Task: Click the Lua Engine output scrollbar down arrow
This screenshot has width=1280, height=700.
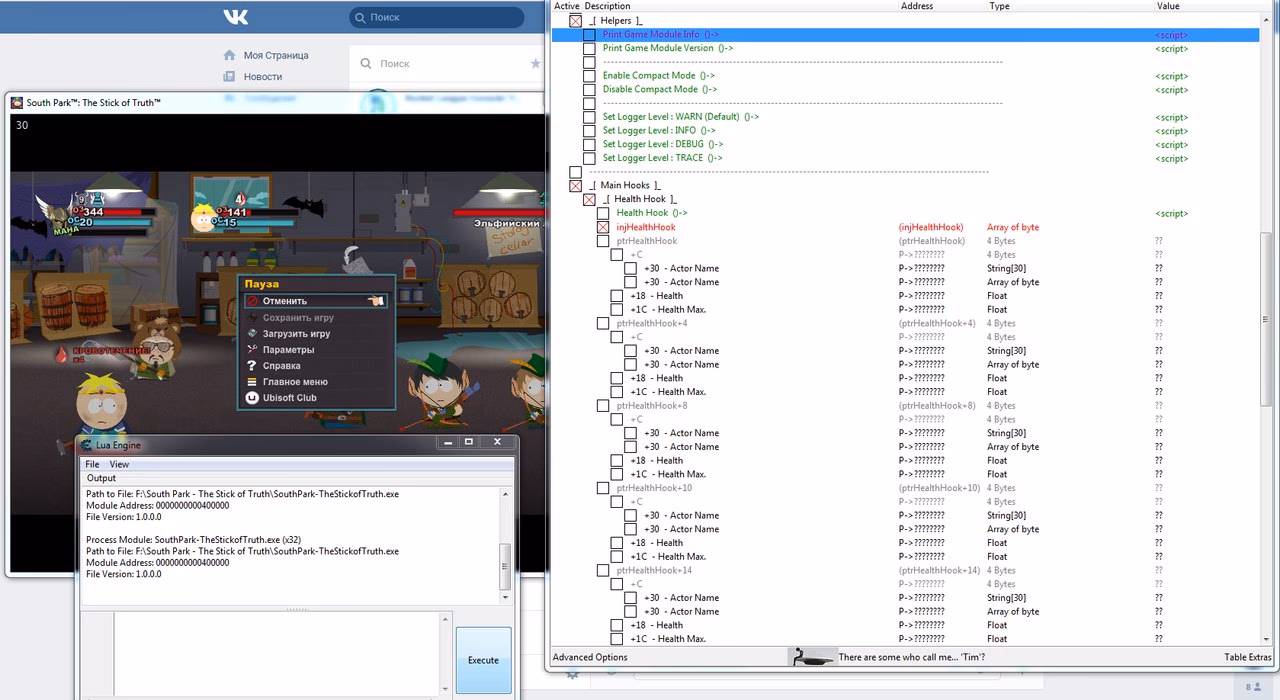Action: pyautogui.click(x=505, y=599)
